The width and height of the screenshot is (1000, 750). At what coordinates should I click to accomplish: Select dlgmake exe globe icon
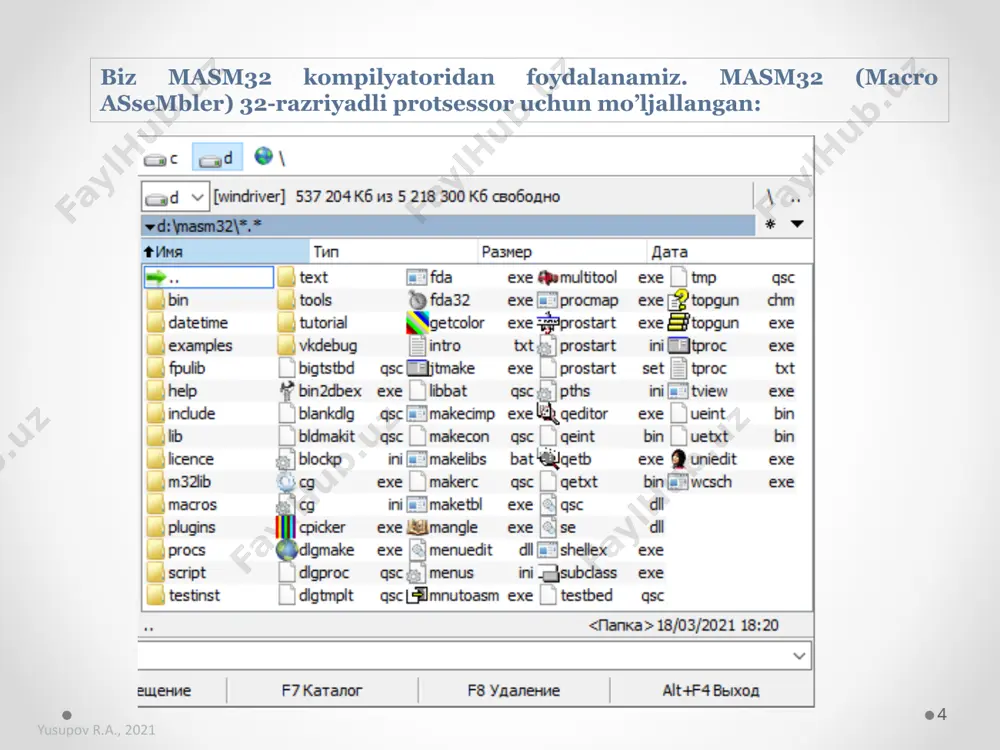[286, 550]
